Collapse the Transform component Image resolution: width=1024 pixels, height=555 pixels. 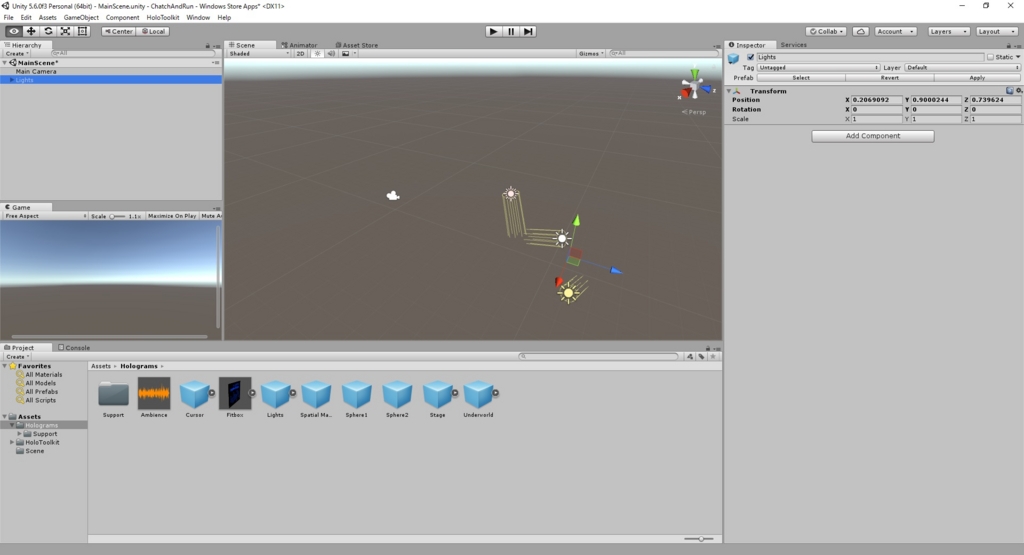click(x=729, y=91)
